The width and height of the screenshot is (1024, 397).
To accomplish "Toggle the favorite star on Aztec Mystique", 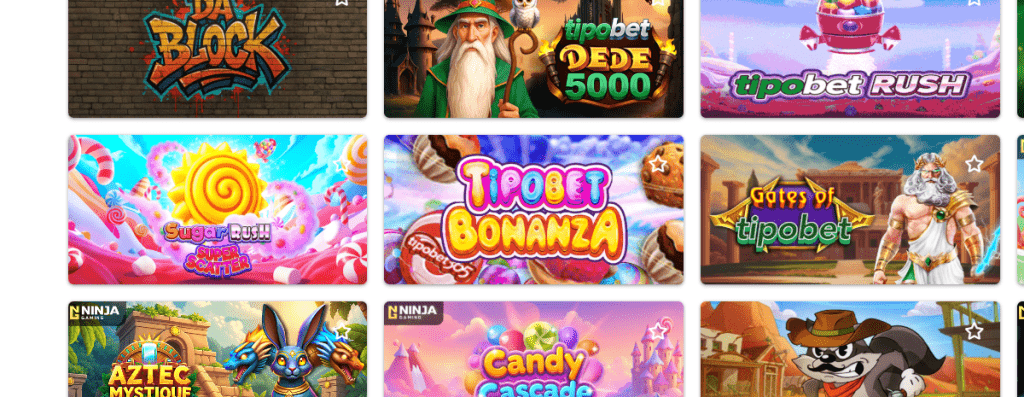I will coord(341,331).
